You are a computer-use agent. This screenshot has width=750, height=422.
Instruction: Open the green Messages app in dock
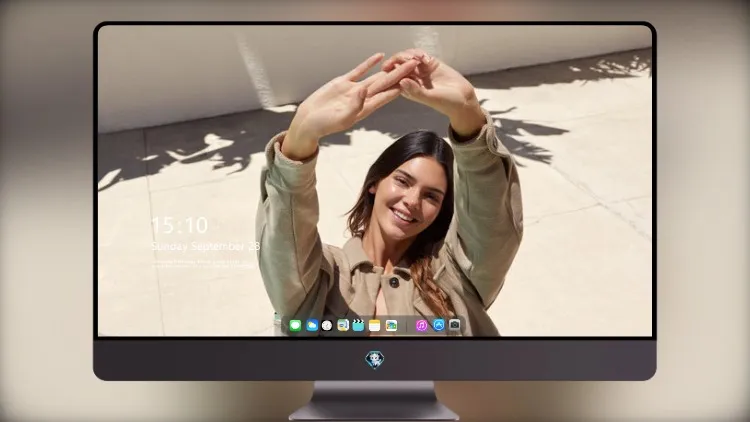tap(295, 326)
